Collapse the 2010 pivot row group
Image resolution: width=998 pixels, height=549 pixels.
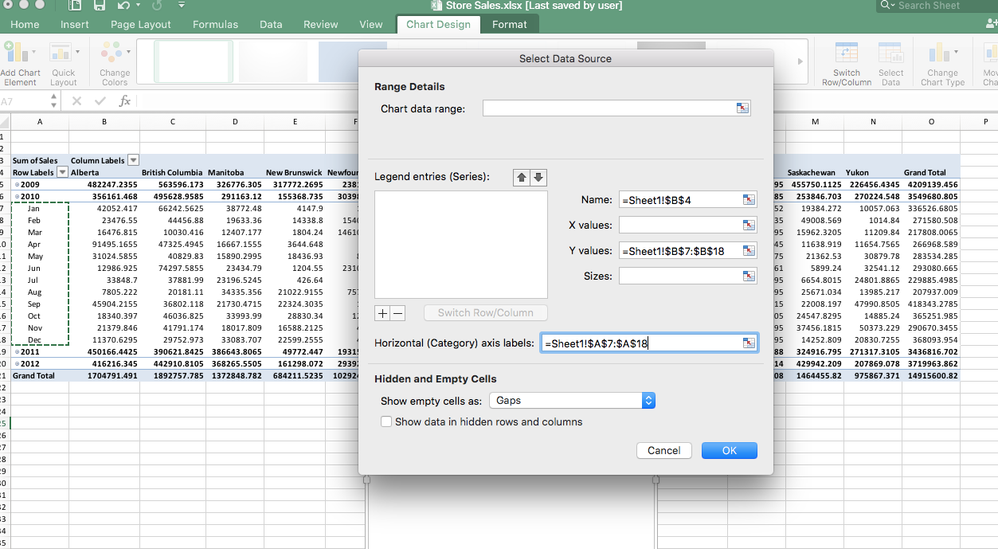point(17,197)
